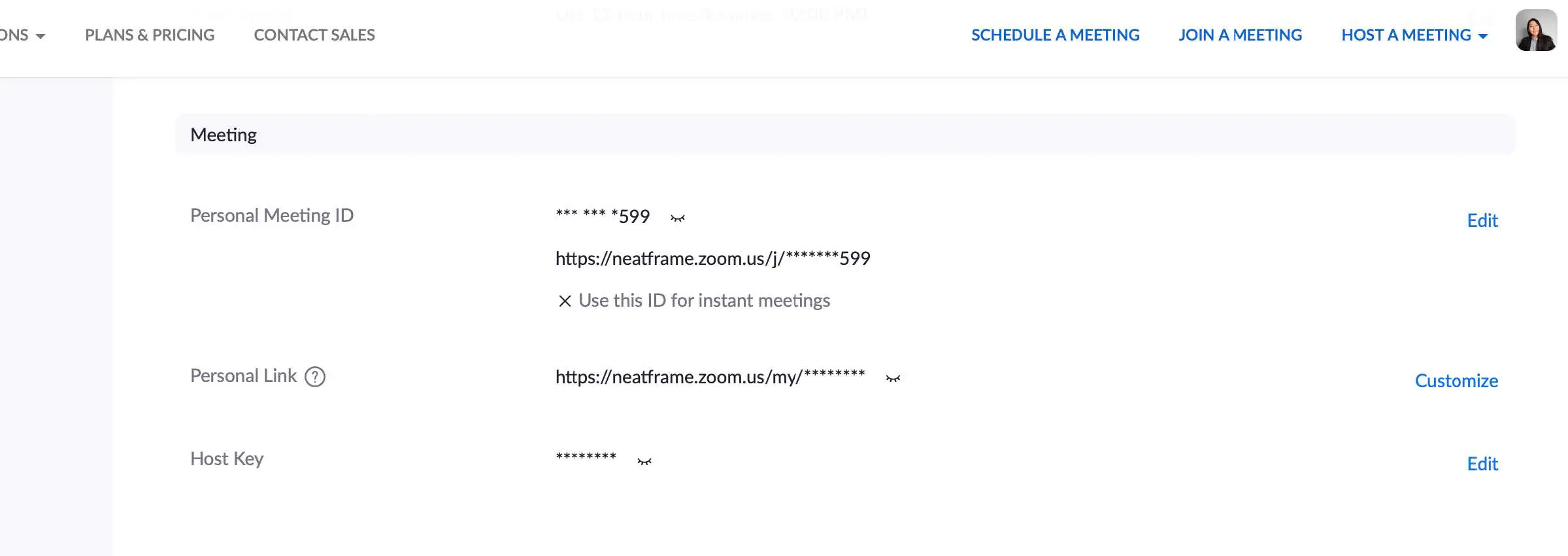Unhide the Host Key using eye icon
The image size is (1568, 556).
tap(644, 461)
